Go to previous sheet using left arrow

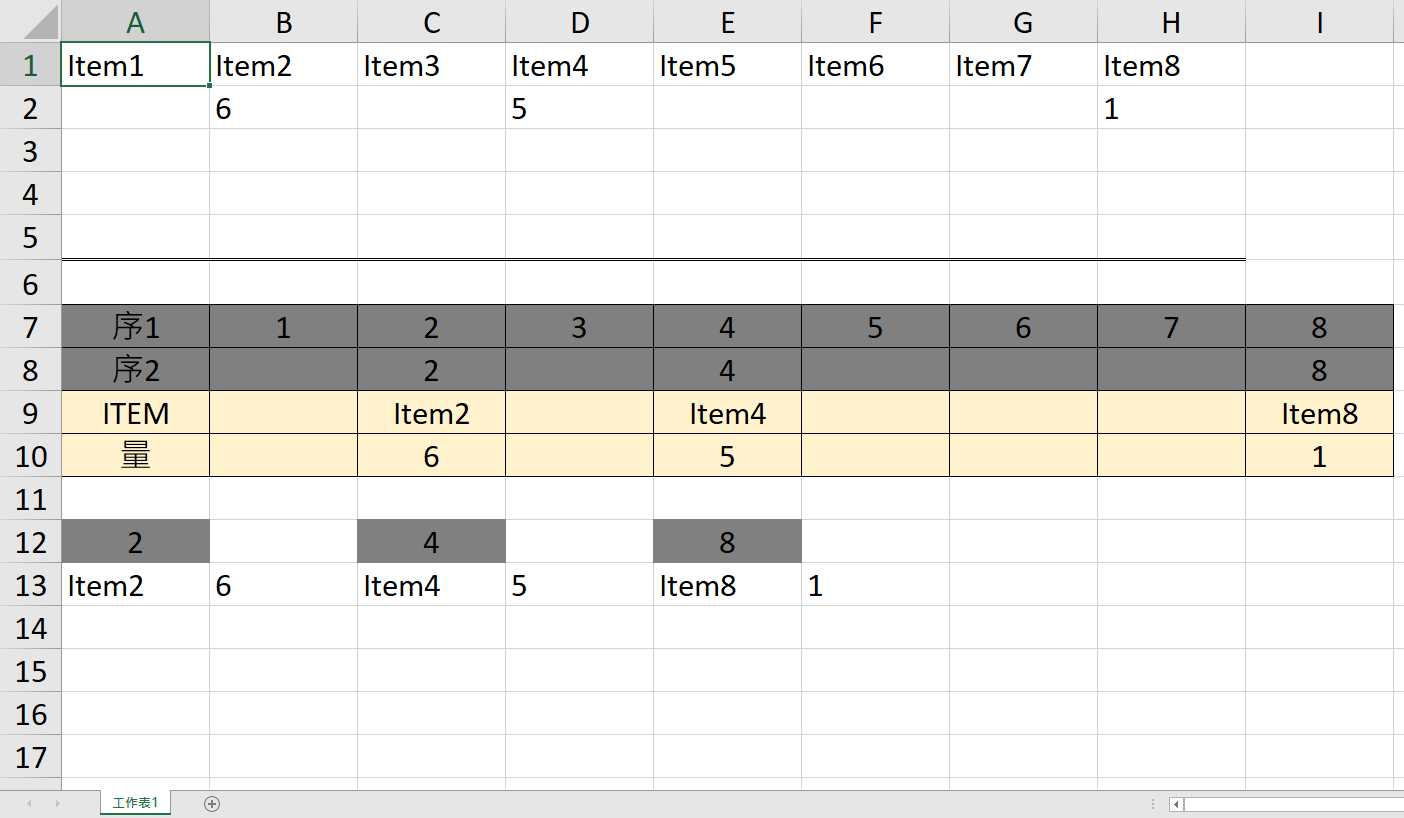(29, 803)
